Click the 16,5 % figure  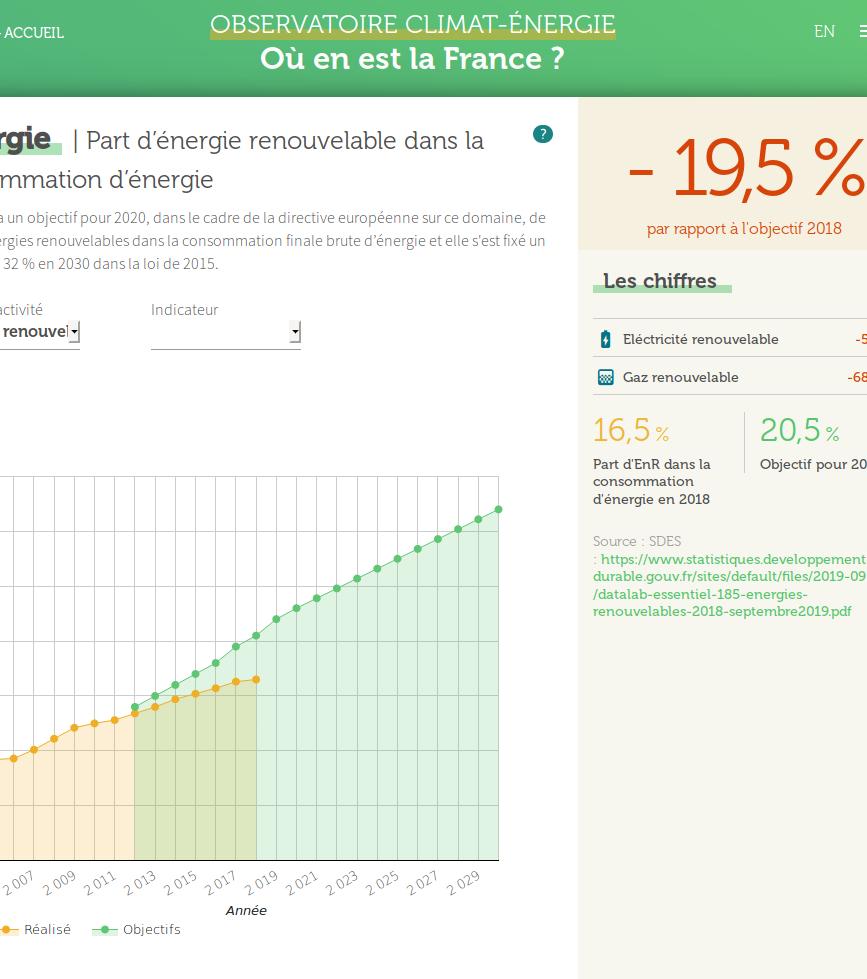(x=631, y=430)
